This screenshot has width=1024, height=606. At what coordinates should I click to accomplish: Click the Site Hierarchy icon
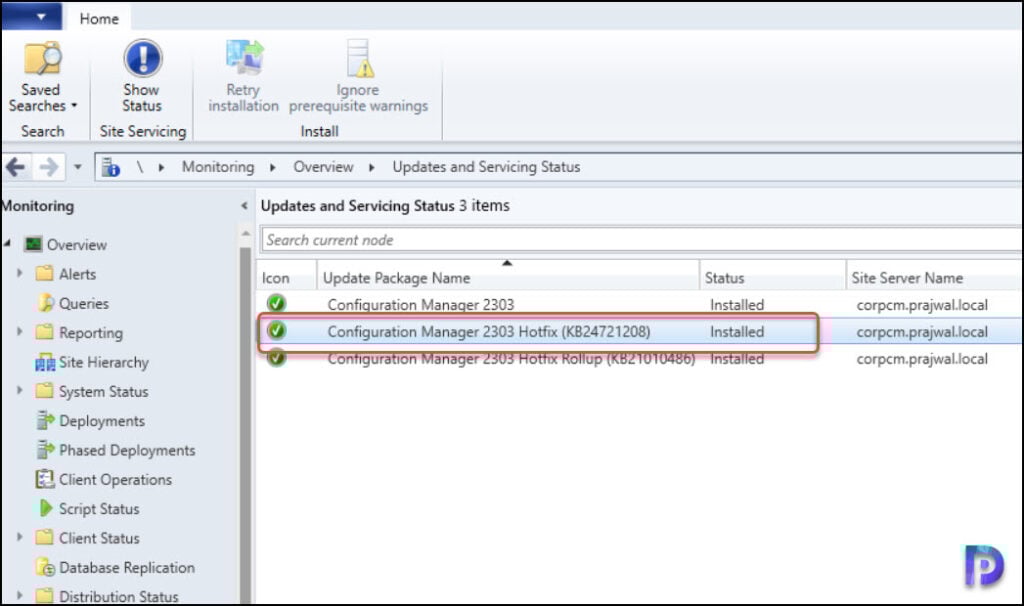[45, 362]
